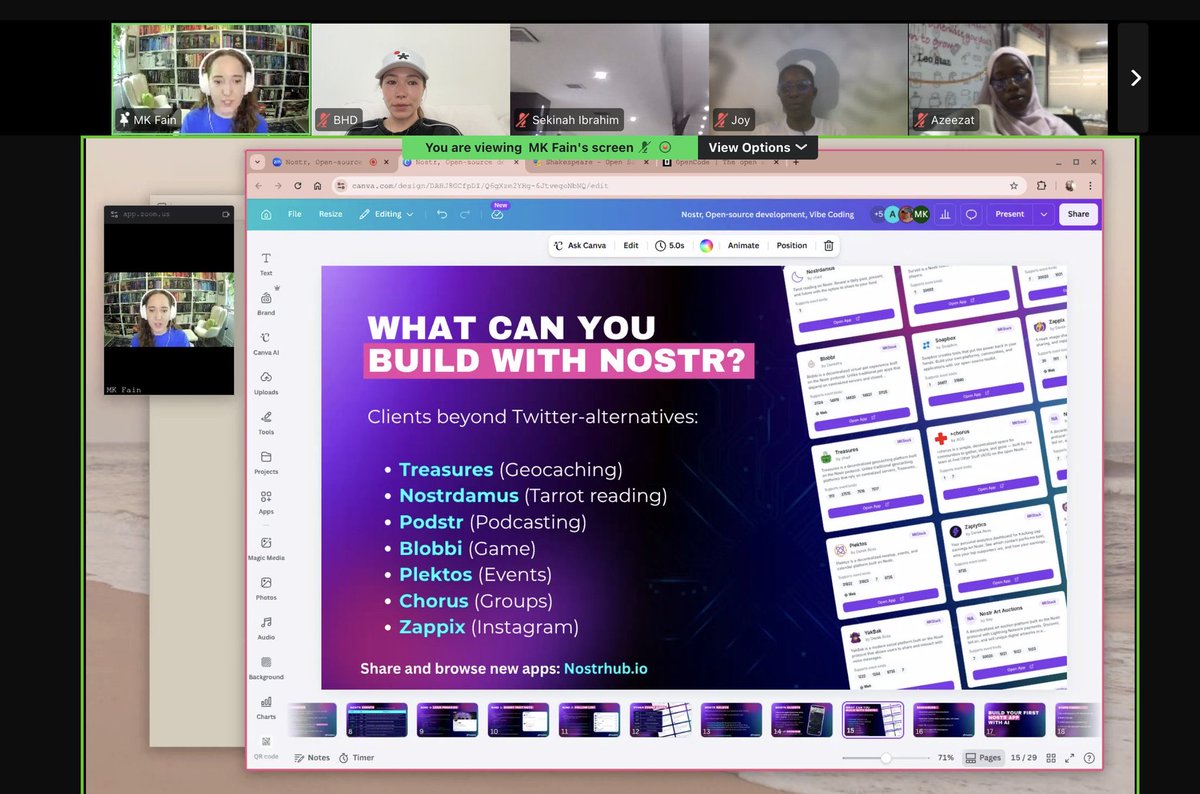The image size is (1200, 794).
Task: Switch to the Shakespeare browser tab
Action: [588, 161]
